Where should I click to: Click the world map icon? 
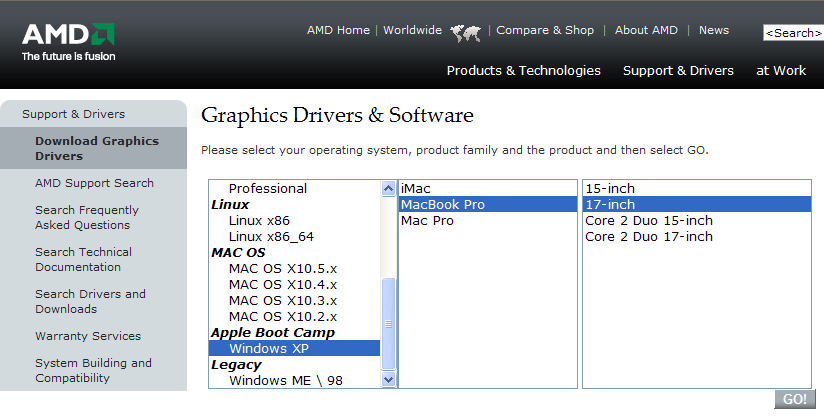[466, 33]
